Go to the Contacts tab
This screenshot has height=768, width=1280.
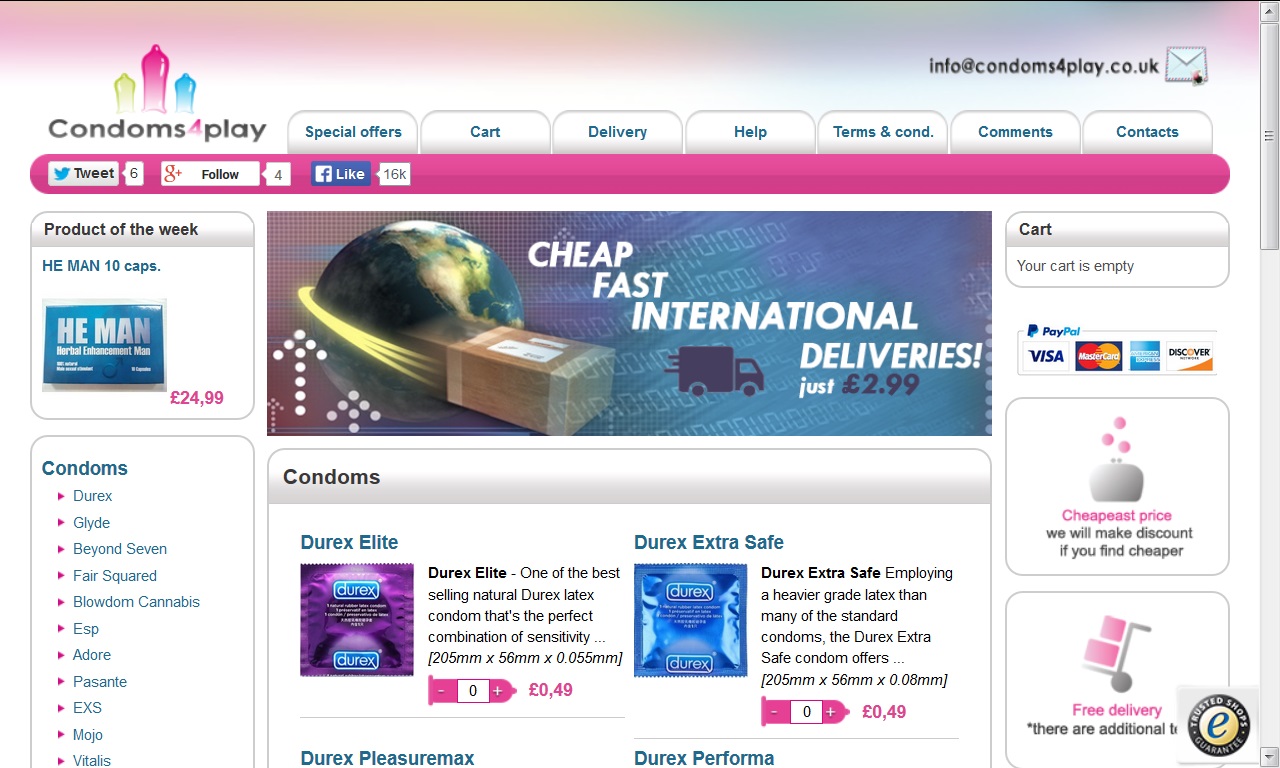coord(1147,132)
